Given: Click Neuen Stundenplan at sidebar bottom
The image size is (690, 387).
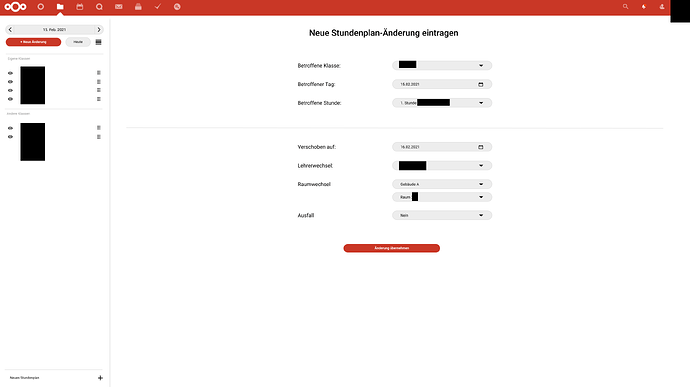Looking at the screenshot, I should [25, 378].
